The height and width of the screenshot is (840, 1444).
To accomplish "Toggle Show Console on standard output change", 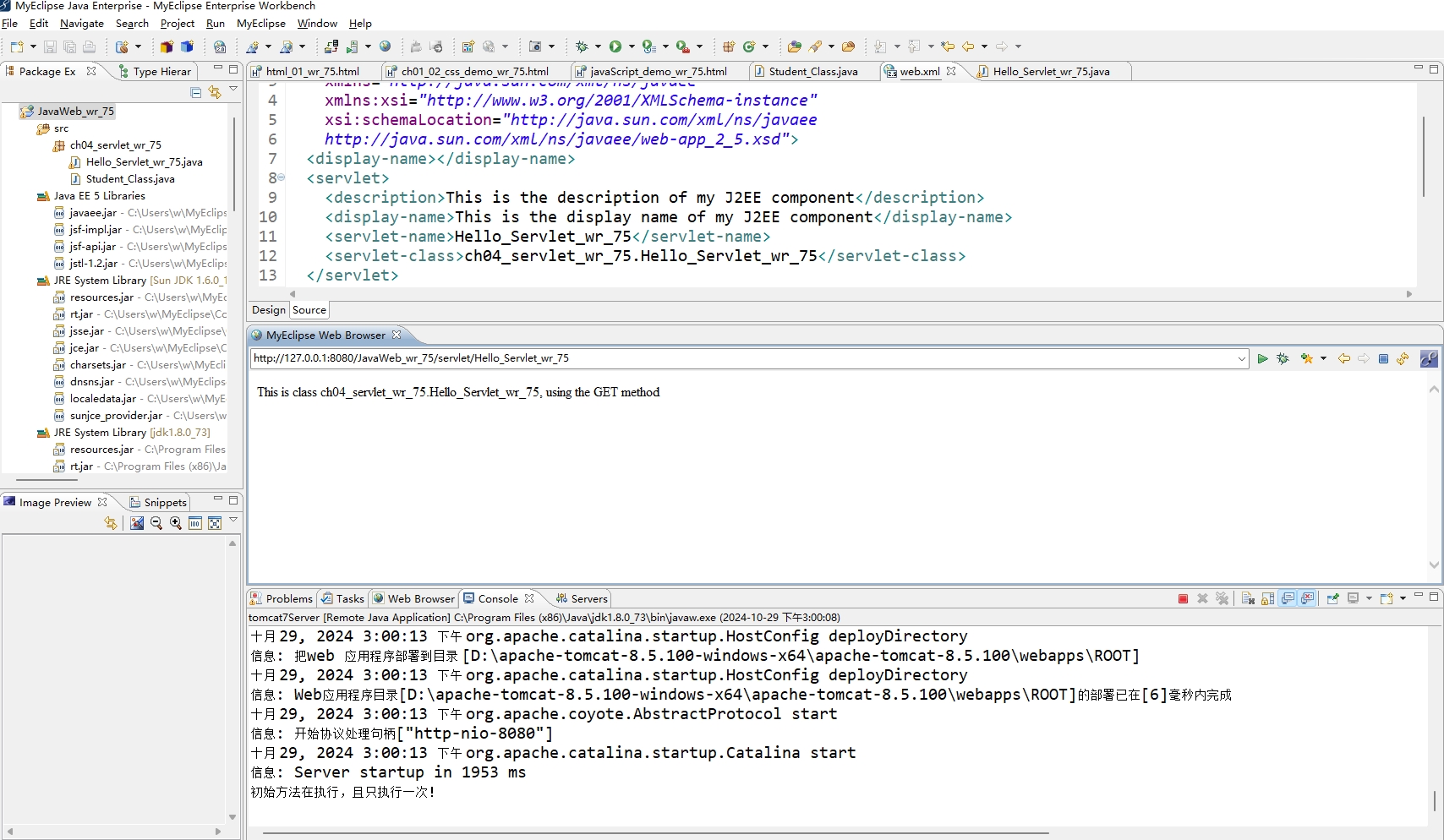I will point(1288,598).
